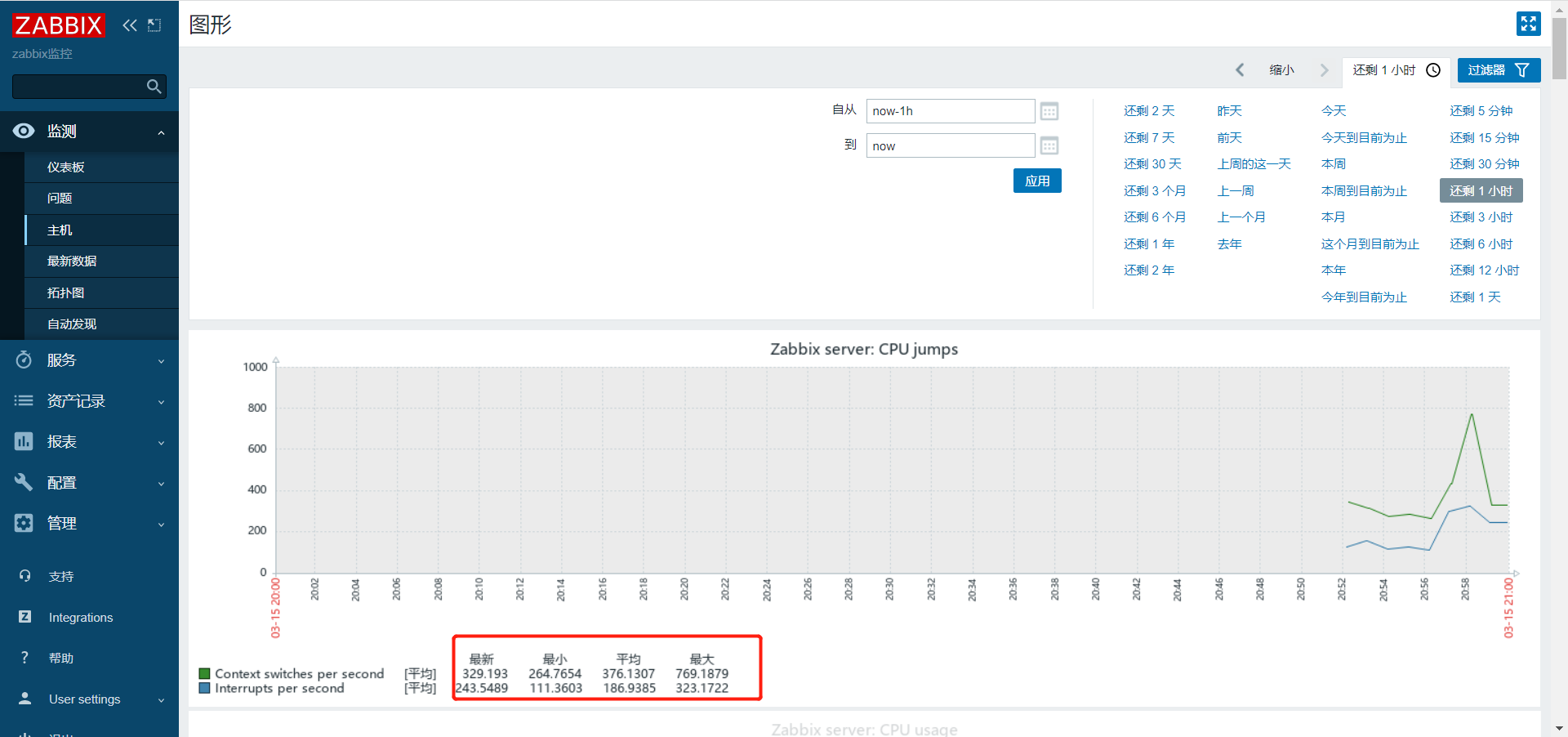Expand the 管理 menu section
This screenshot has height=737, width=1568.
[161, 525]
